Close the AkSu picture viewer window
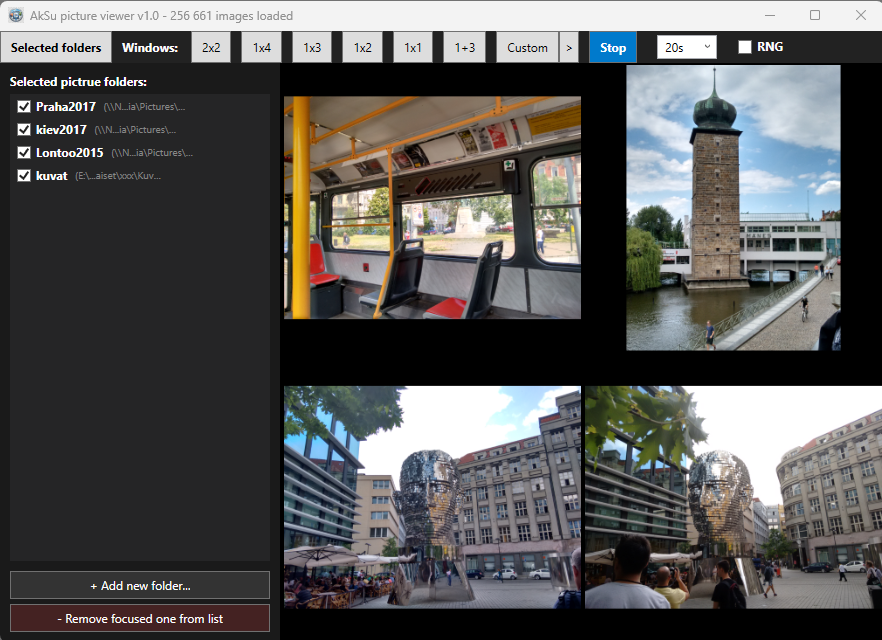This screenshot has height=640, width=882. 861,15
